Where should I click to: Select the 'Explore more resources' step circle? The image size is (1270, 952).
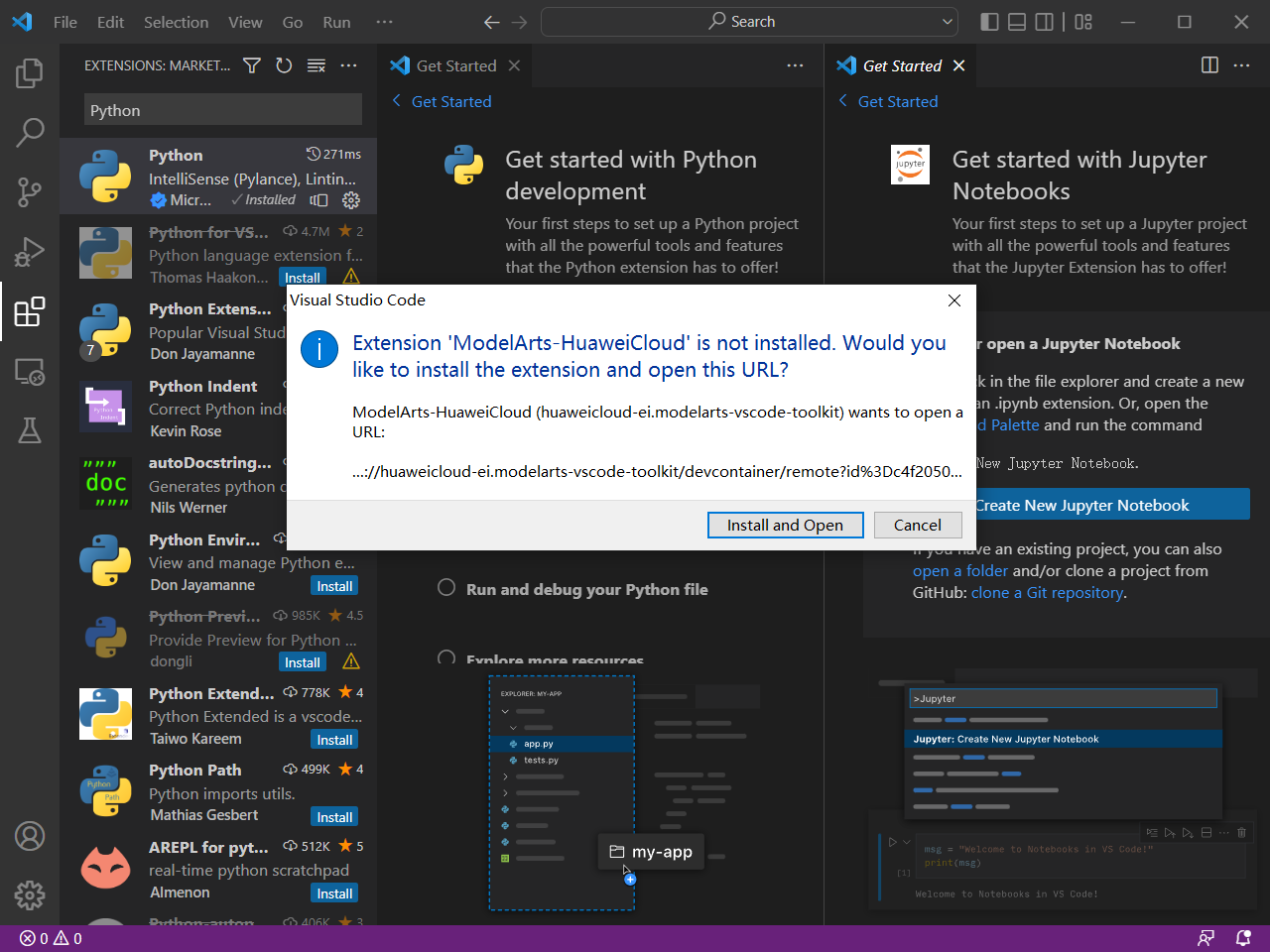pyautogui.click(x=446, y=658)
